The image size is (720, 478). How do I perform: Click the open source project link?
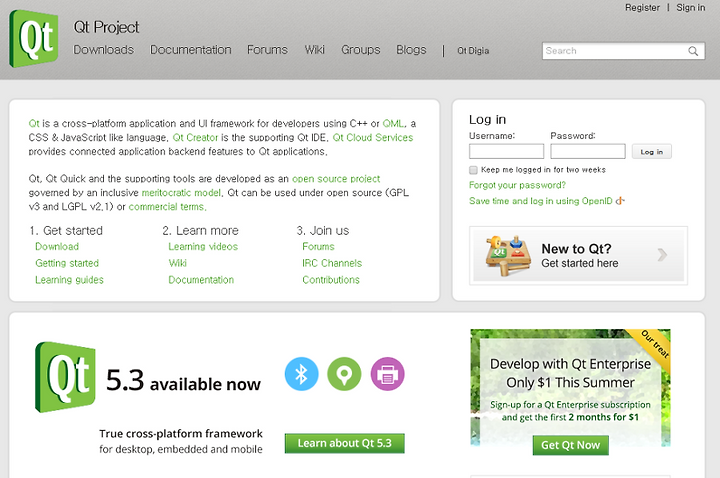(x=336, y=179)
